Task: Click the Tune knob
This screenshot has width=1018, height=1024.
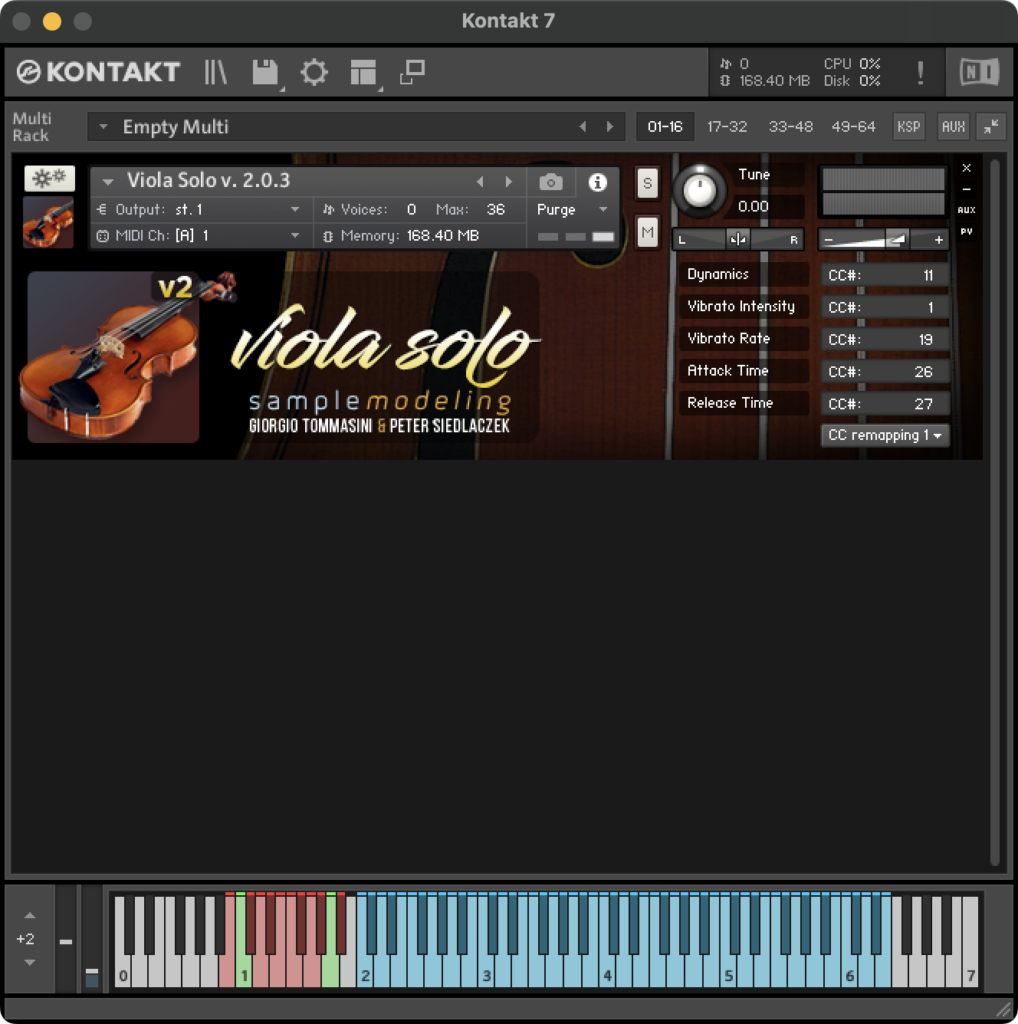Action: tap(699, 191)
